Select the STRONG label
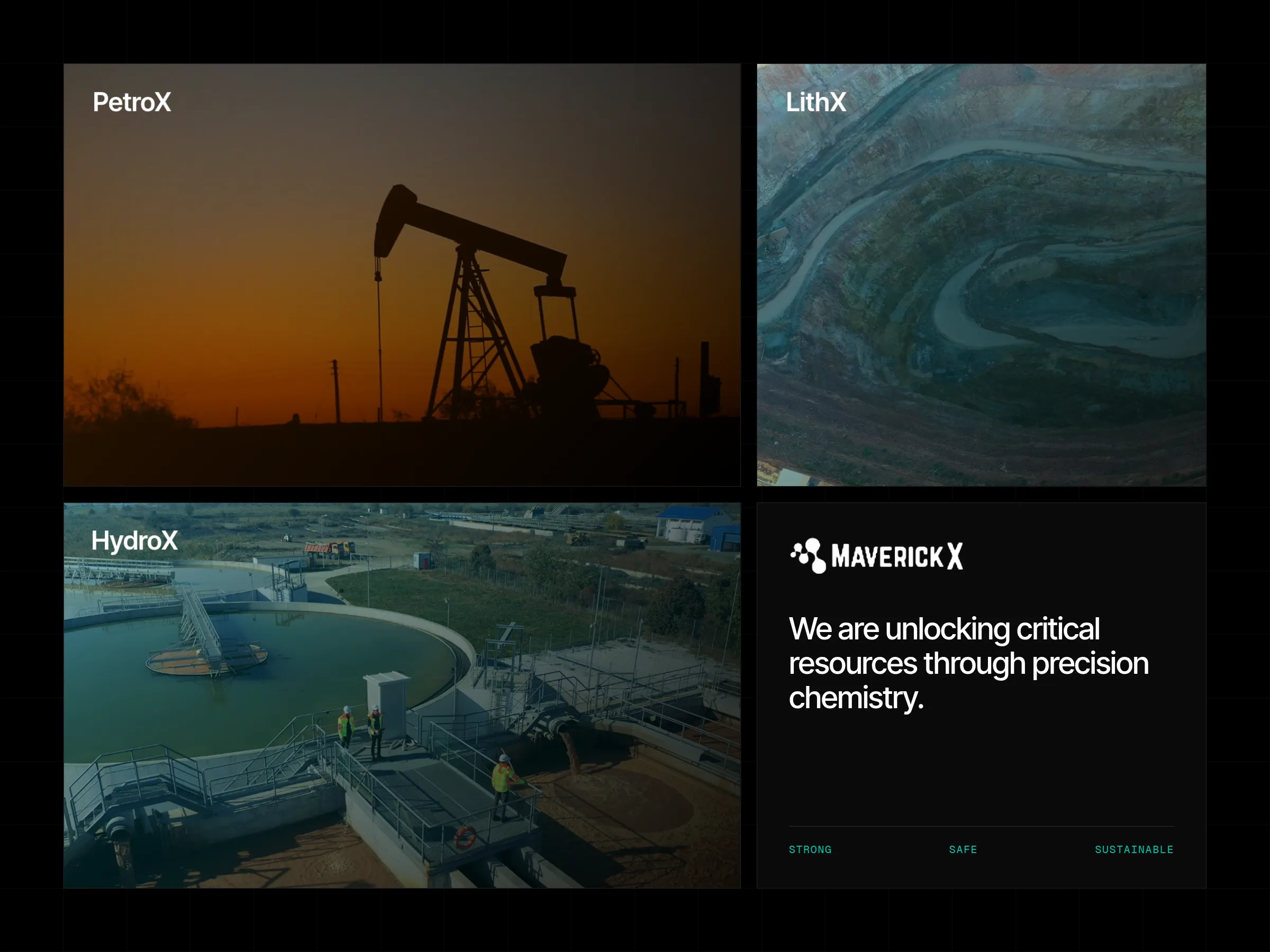 [810, 849]
